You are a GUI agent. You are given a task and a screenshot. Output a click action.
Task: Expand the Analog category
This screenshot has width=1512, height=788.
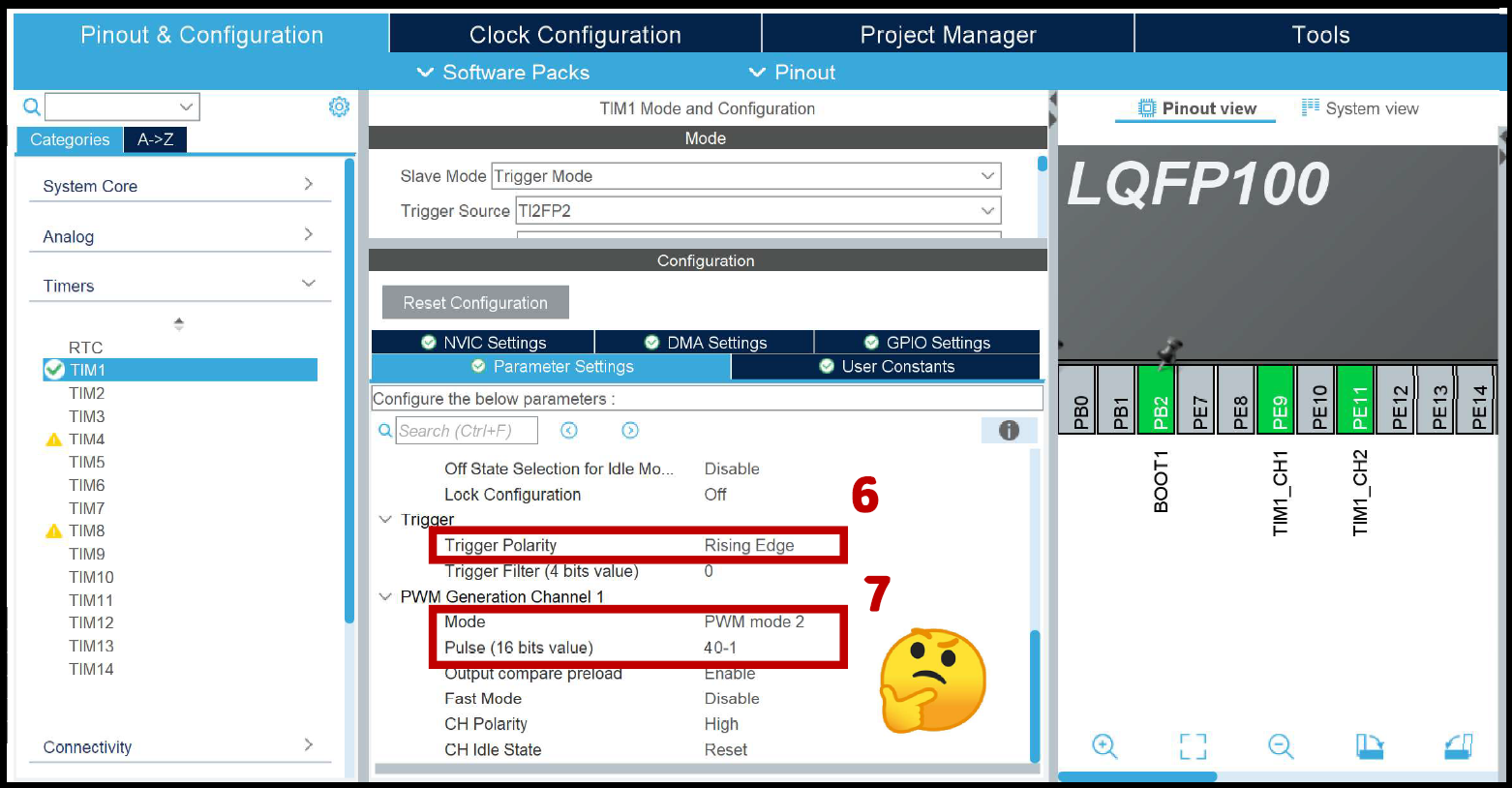180,236
